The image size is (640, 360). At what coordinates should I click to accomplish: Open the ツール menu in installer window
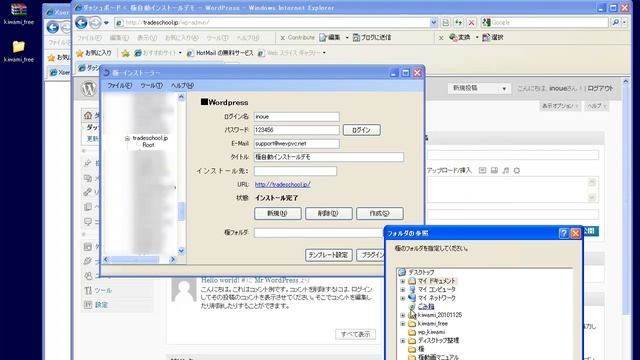coord(151,86)
